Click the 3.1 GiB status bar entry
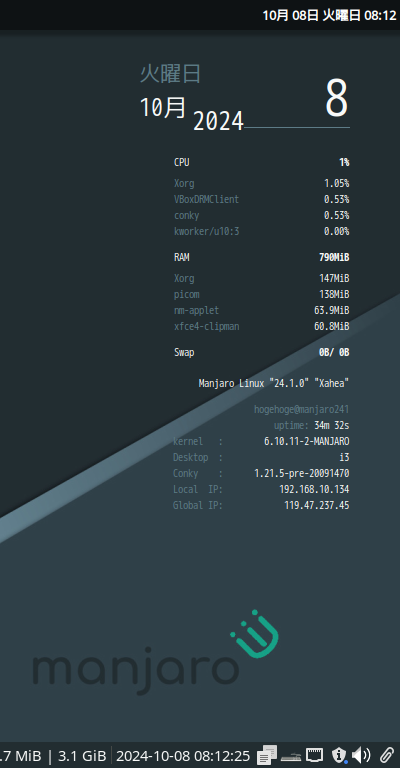 [82, 755]
